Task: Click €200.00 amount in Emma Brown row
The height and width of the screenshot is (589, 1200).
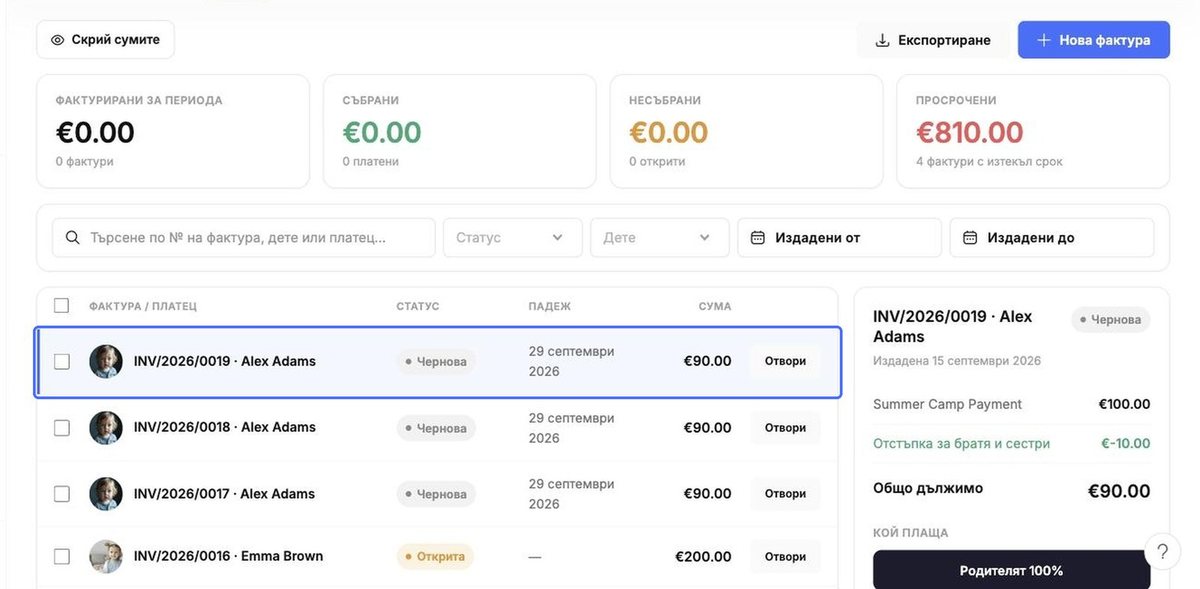Action: tap(703, 556)
